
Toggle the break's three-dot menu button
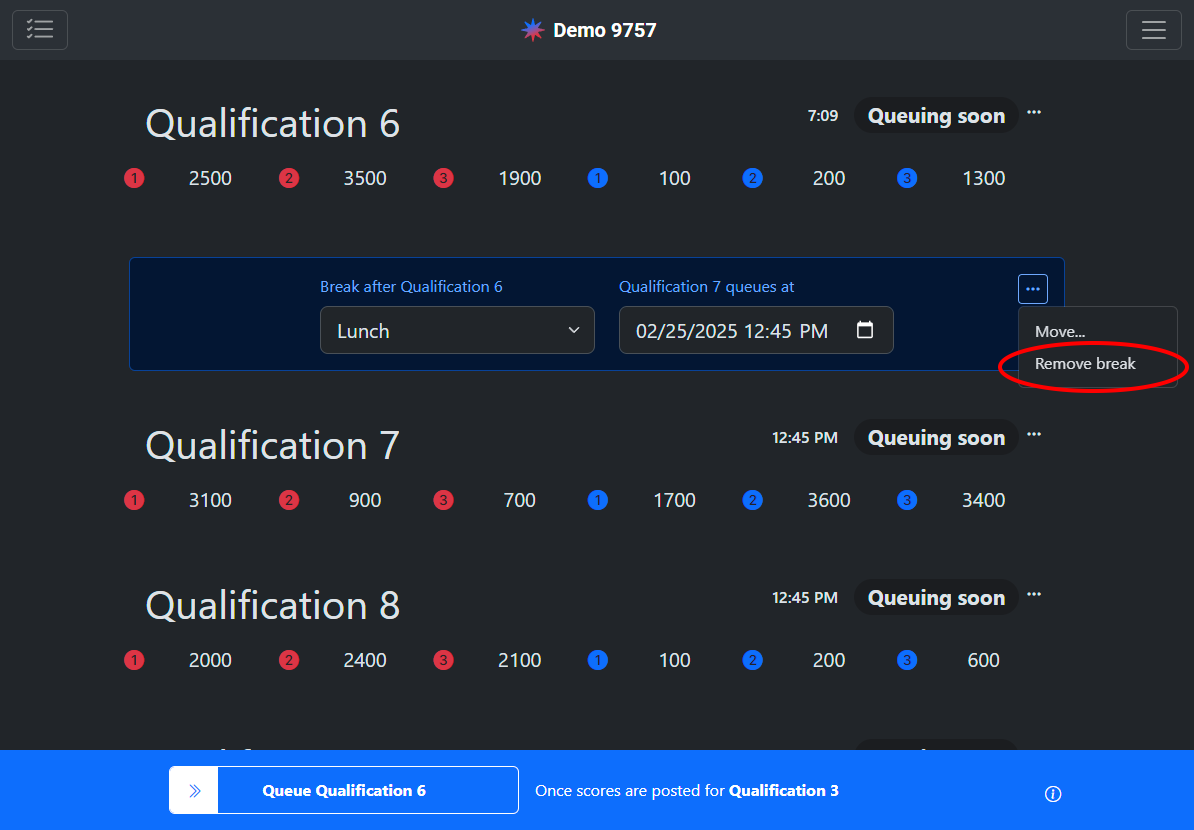coord(1033,289)
